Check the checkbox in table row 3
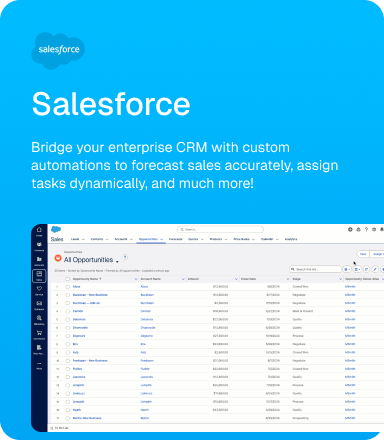 67,303
